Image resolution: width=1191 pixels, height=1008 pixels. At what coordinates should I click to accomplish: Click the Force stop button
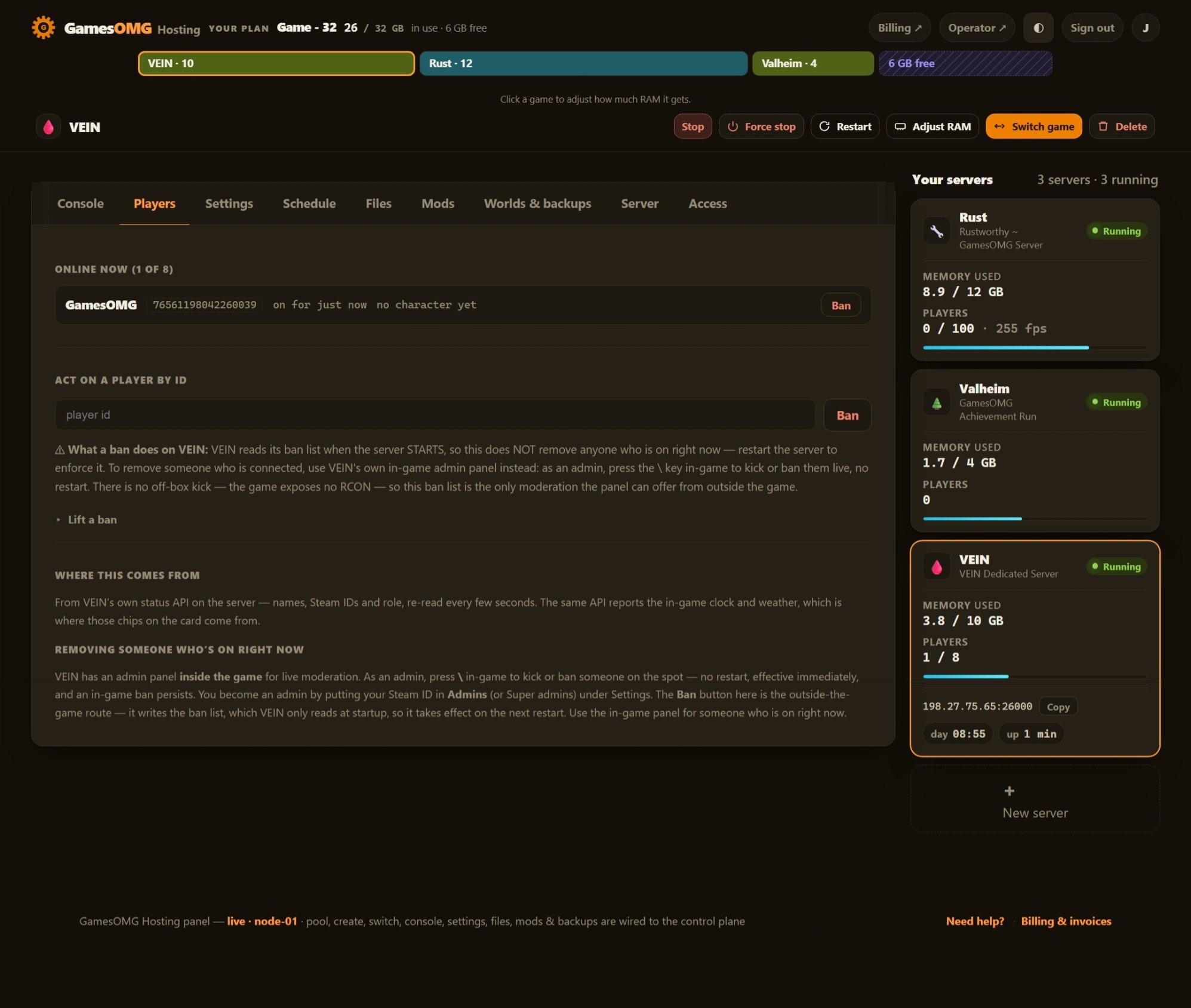tap(761, 127)
